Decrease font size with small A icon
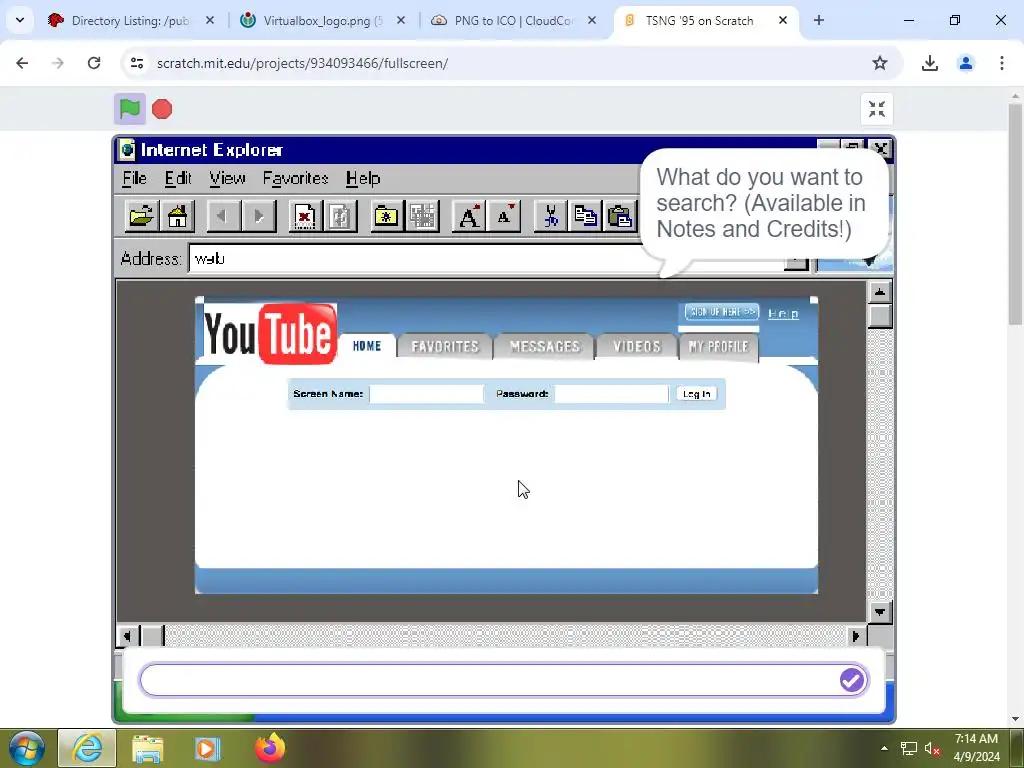This screenshot has width=1024, height=768. pyautogui.click(x=504, y=216)
